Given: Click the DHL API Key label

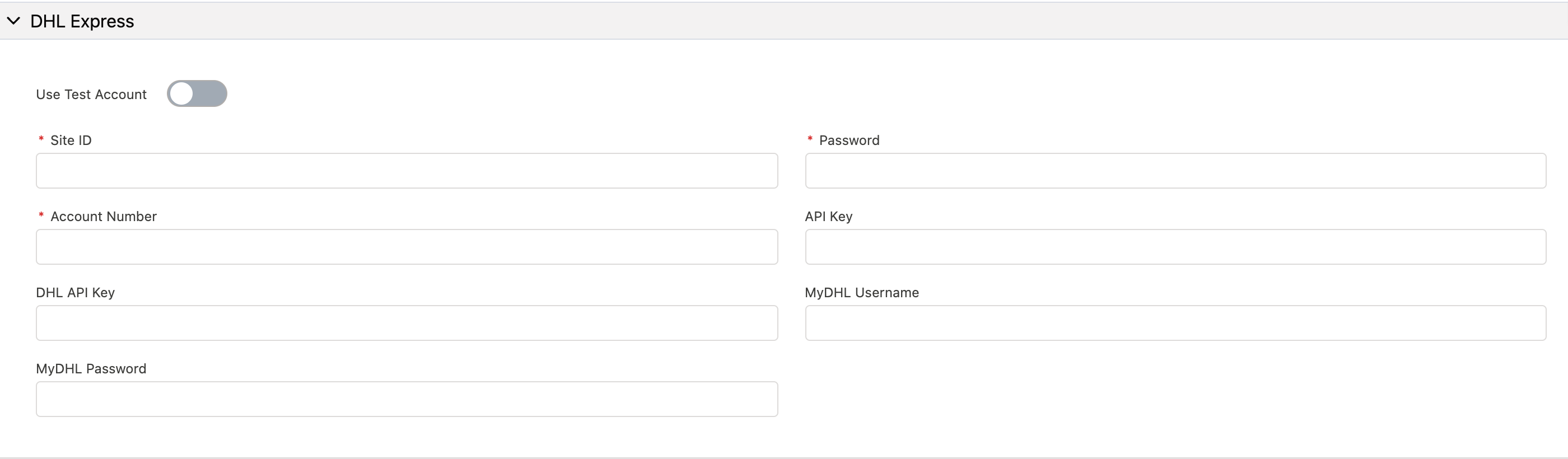Looking at the screenshot, I should click(x=76, y=292).
